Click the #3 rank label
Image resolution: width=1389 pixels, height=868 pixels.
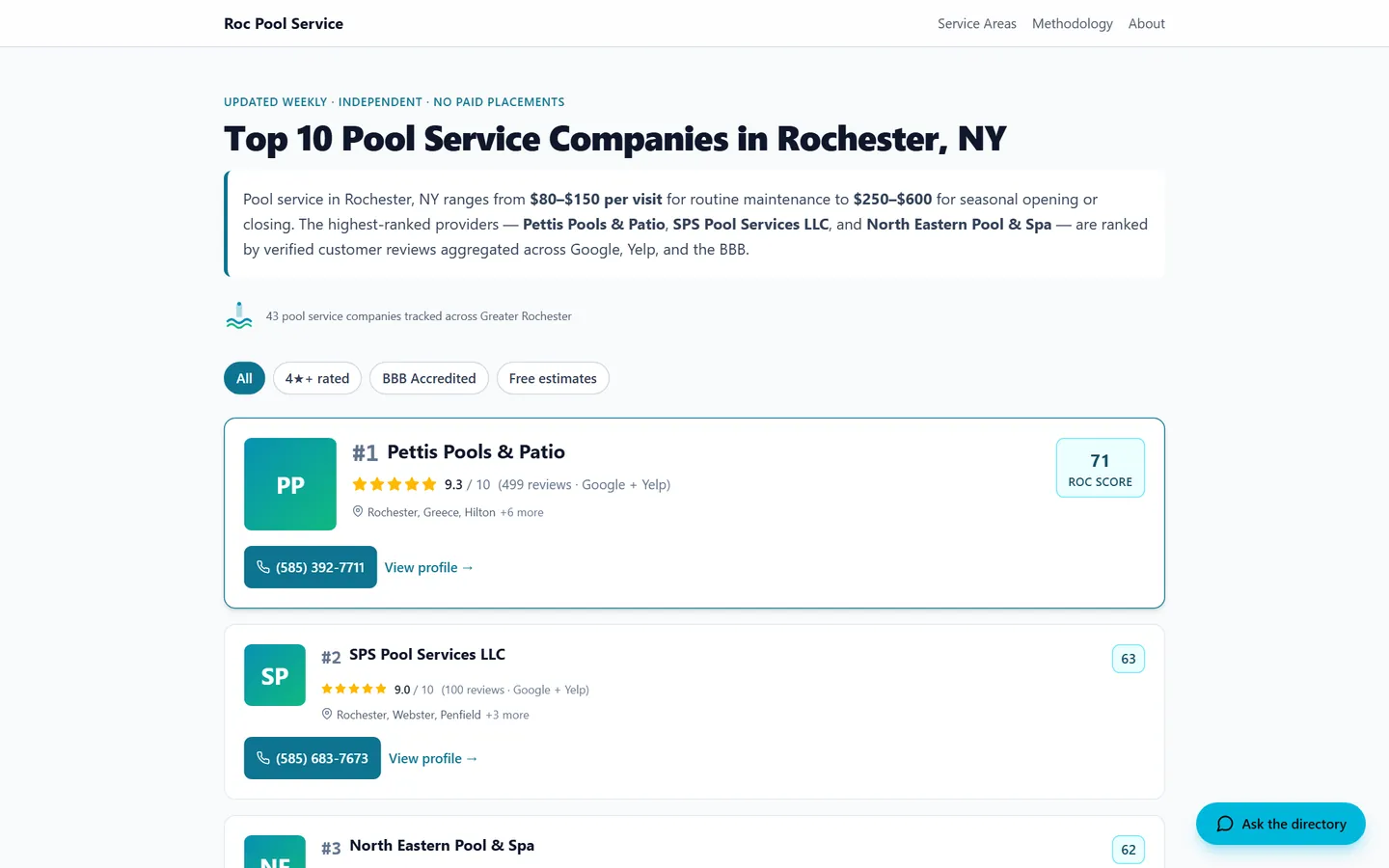point(331,848)
